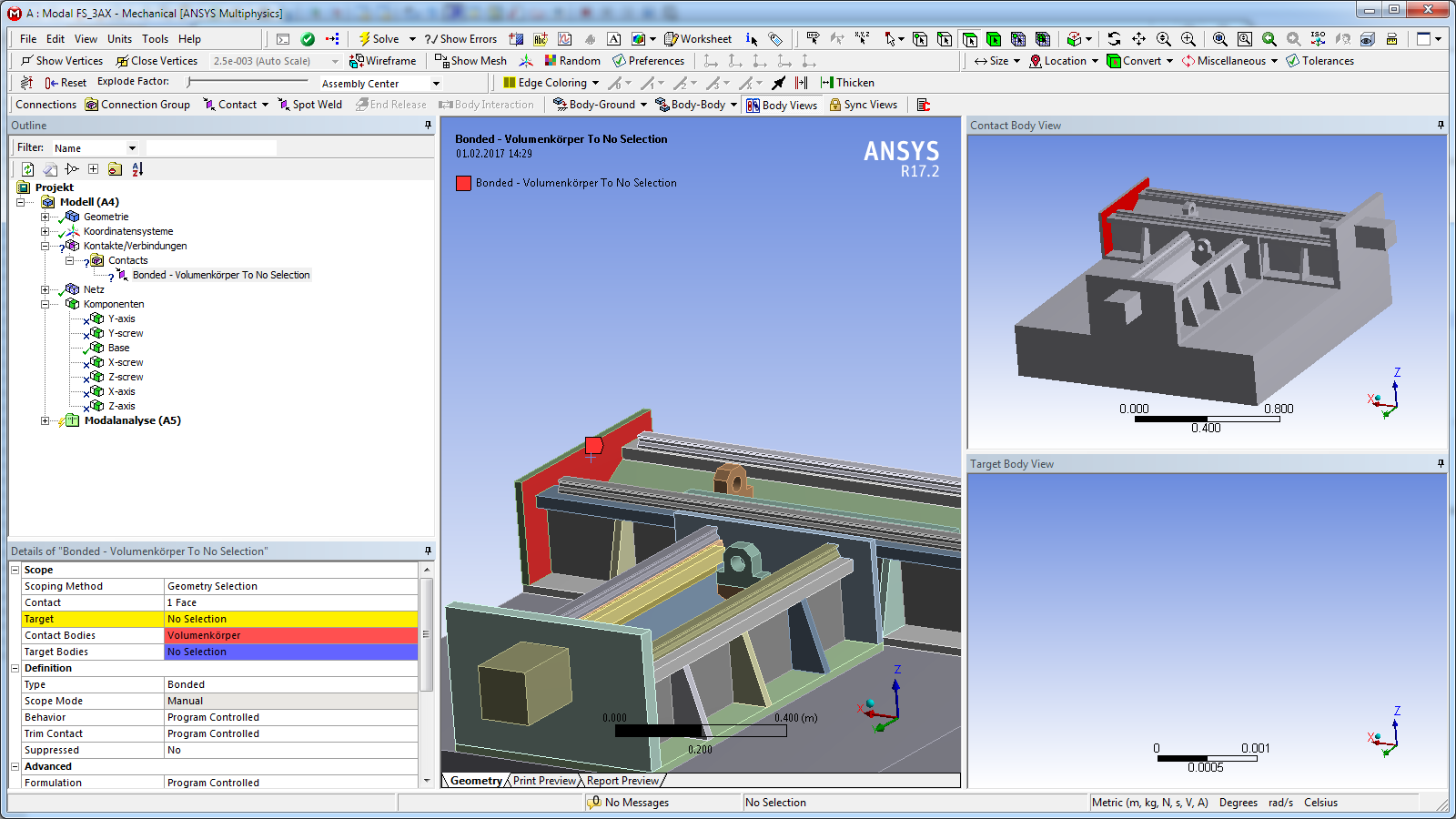The image size is (1456, 819).
Task: Click the rotate view icon
Action: pos(1114,39)
